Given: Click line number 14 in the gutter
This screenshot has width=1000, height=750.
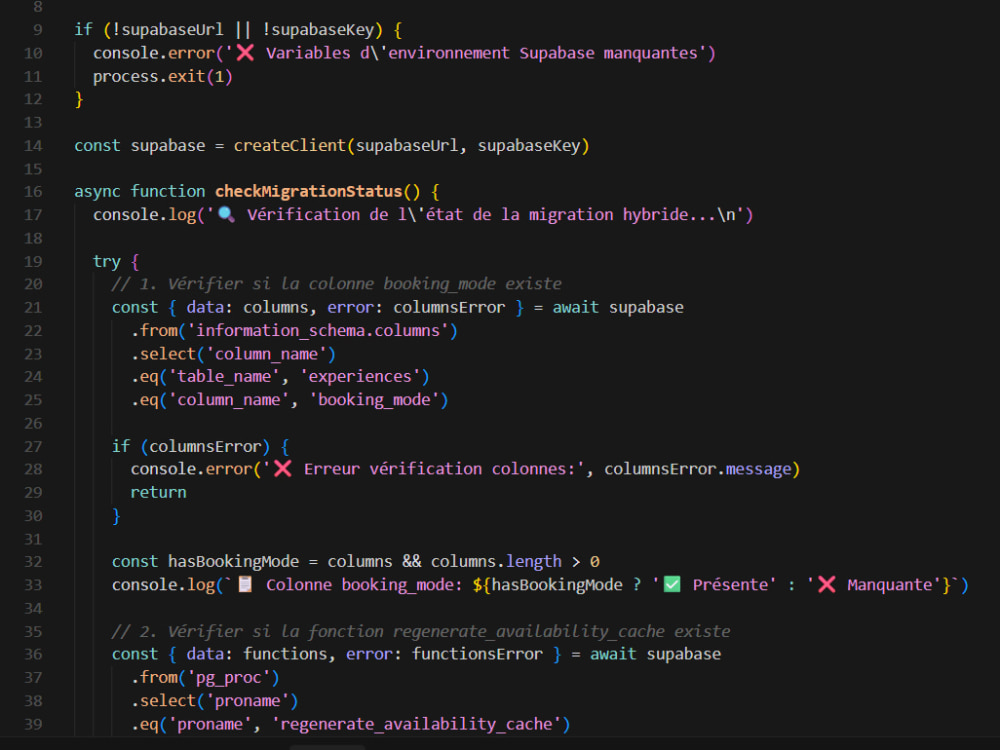Looking at the screenshot, I should point(33,146).
